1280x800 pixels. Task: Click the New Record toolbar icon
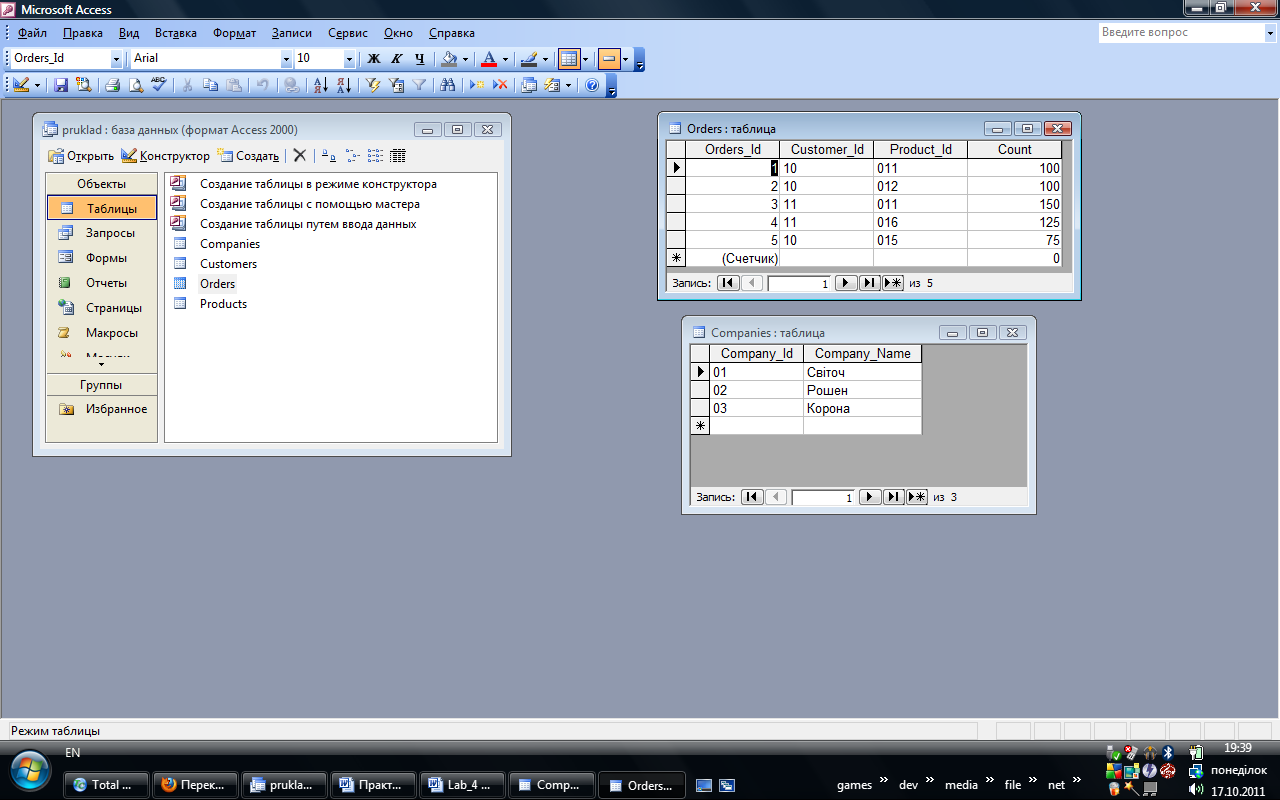tap(478, 86)
